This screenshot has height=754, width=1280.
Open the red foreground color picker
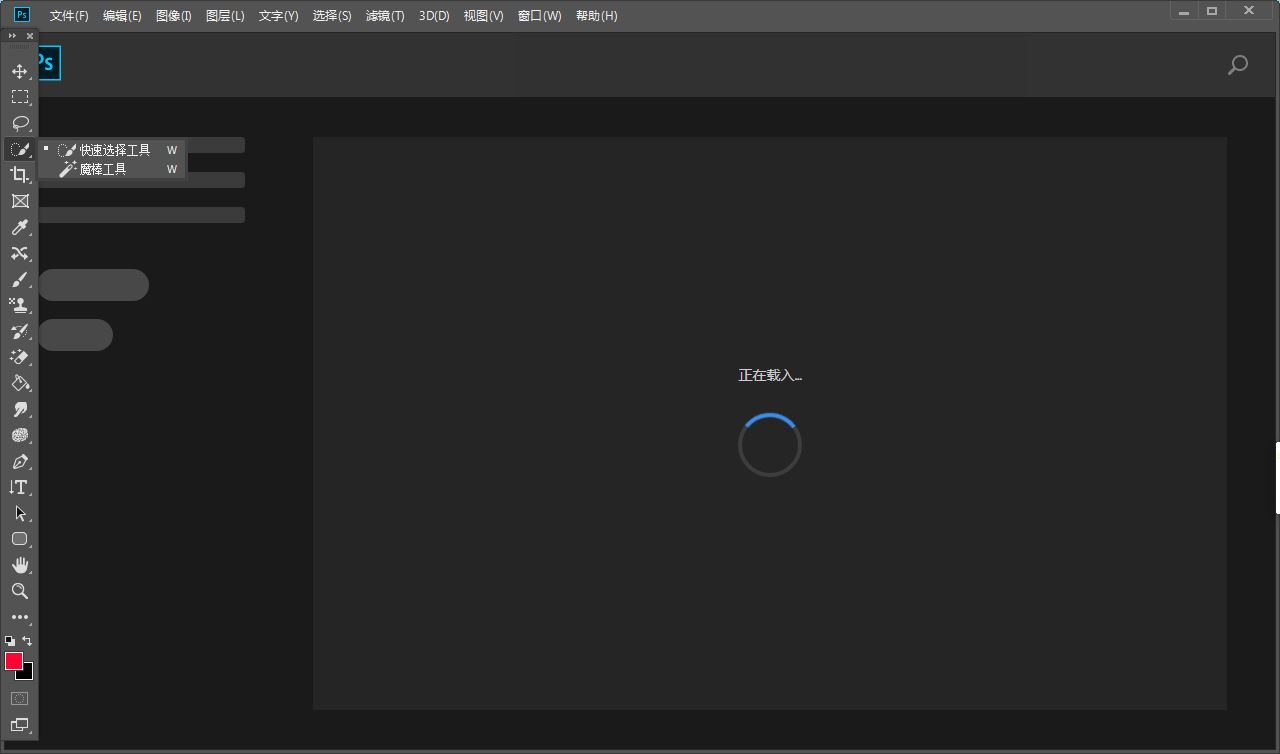click(14, 661)
